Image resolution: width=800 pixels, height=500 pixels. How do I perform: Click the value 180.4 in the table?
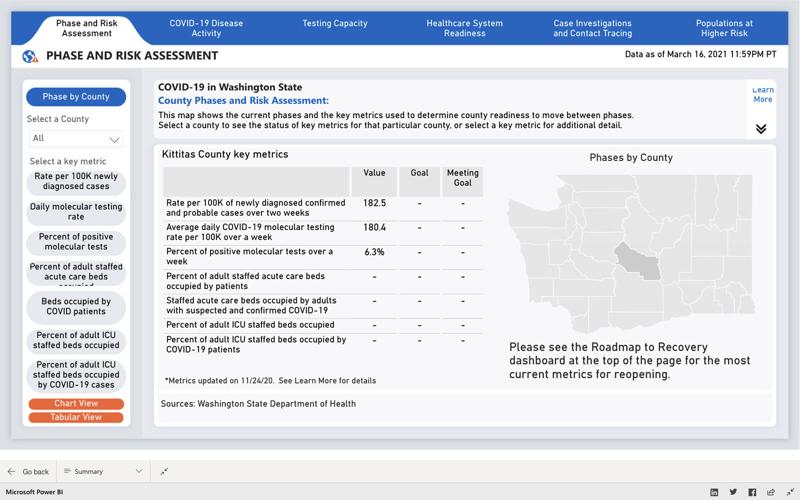tap(374, 228)
